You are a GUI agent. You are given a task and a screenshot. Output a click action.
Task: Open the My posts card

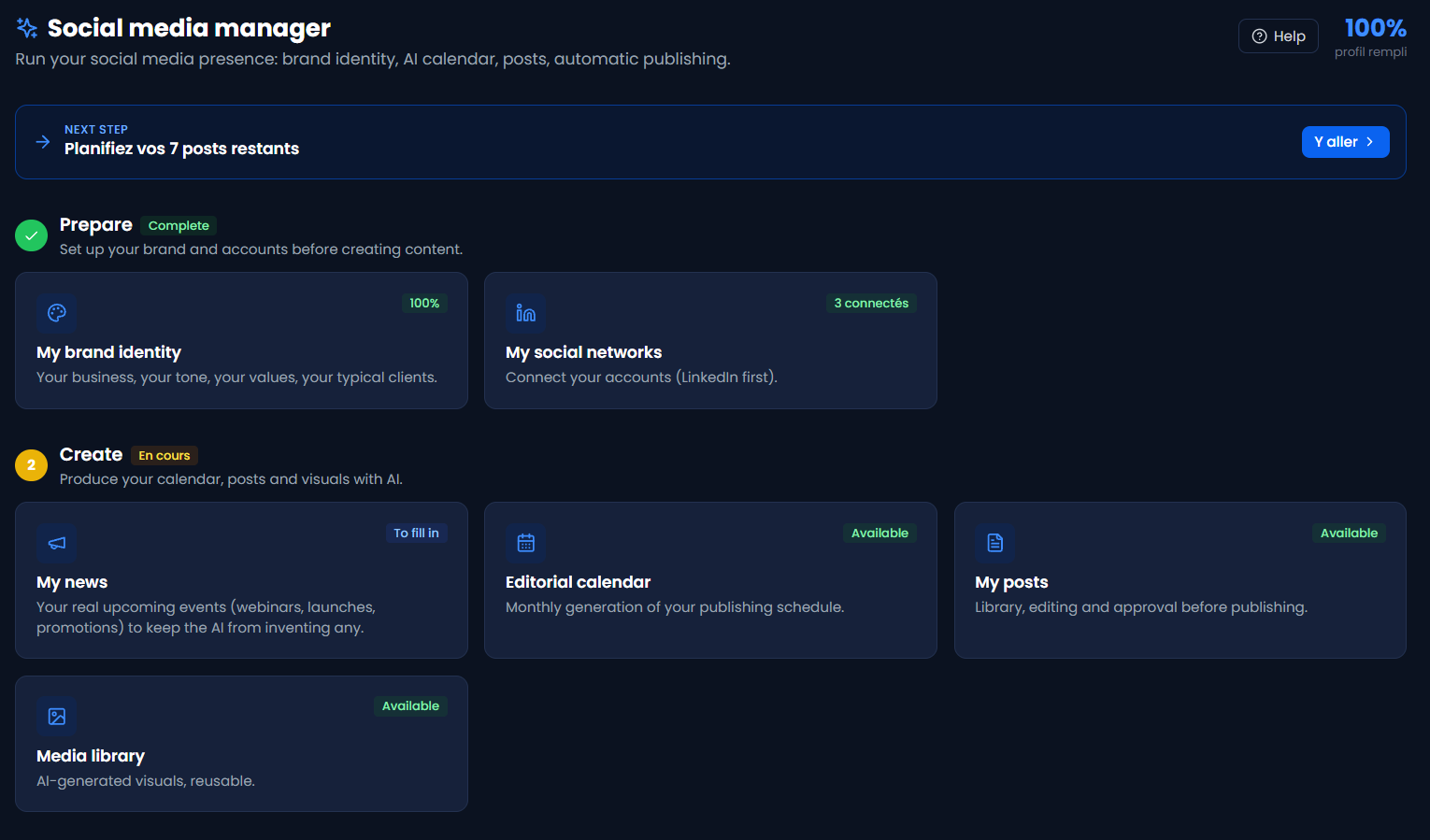[1180, 580]
